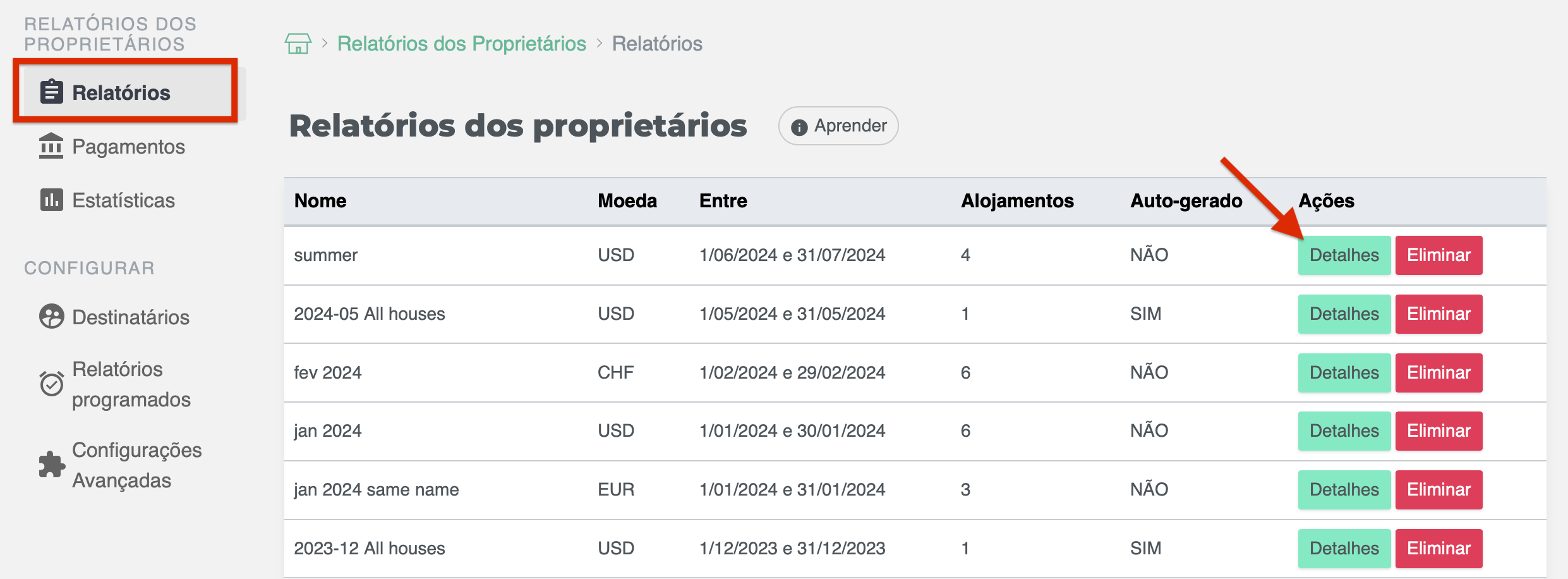Viewport: 1568px width, 579px height.
Task: Select the Relatórios programados clock icon
Action: [x=52, y=384]
